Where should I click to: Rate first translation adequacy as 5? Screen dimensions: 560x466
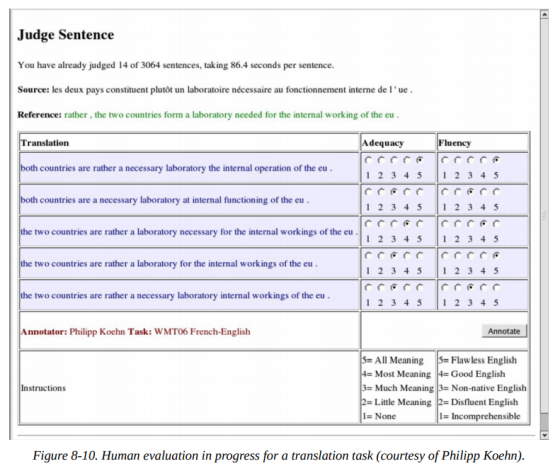click(420, 160)
